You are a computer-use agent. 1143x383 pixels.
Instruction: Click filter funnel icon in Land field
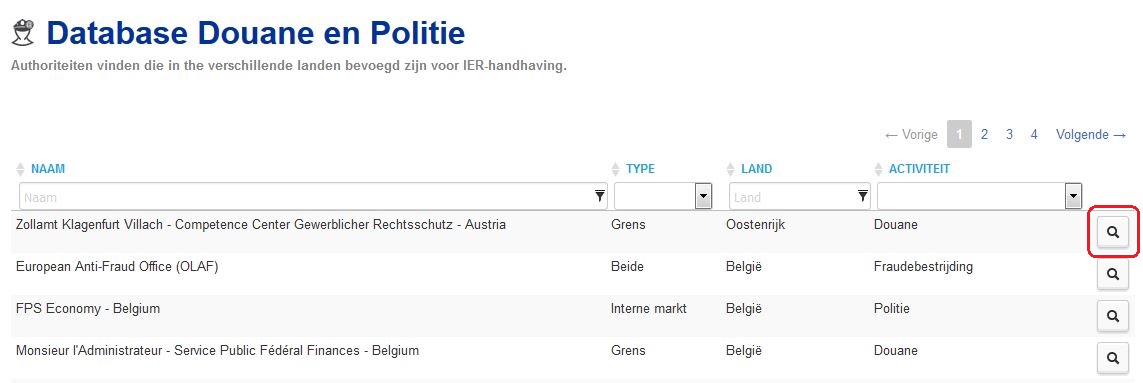click(862, 196)
